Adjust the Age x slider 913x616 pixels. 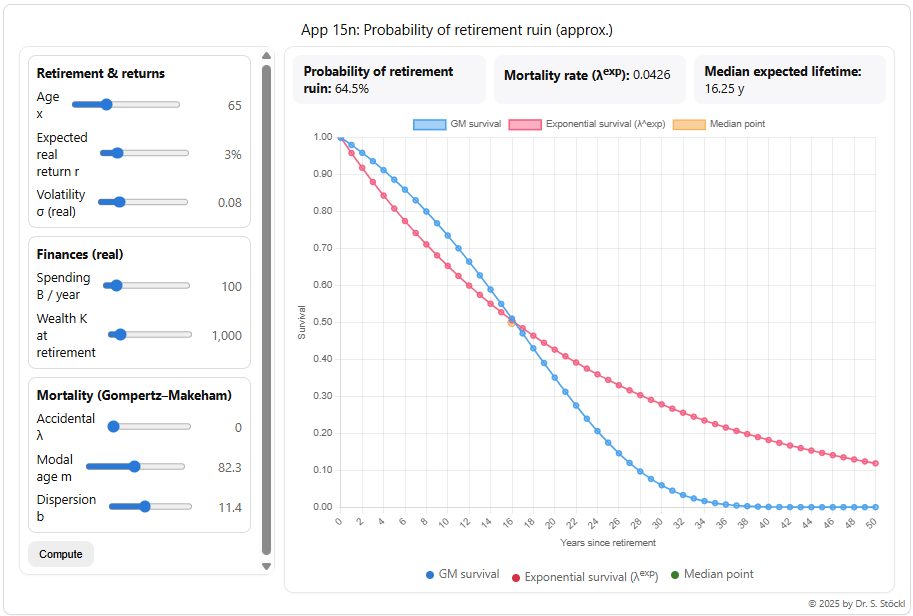click(105, 104)
